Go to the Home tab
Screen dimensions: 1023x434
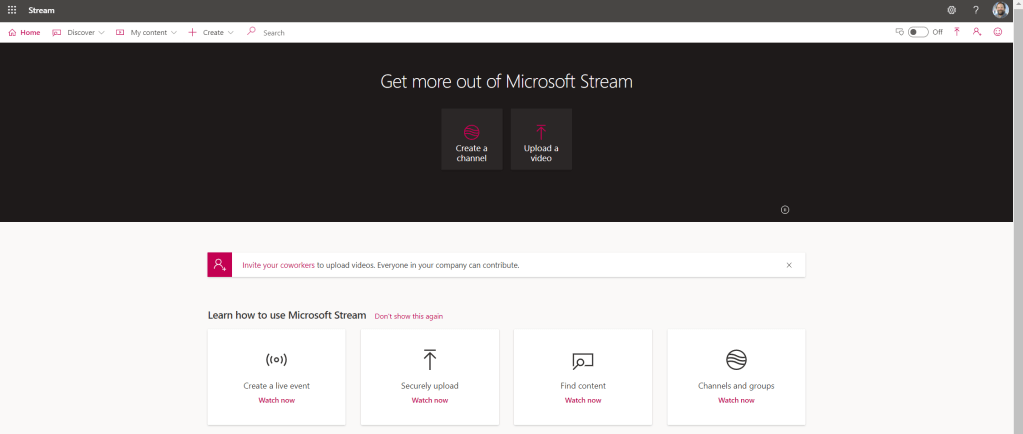24,32
